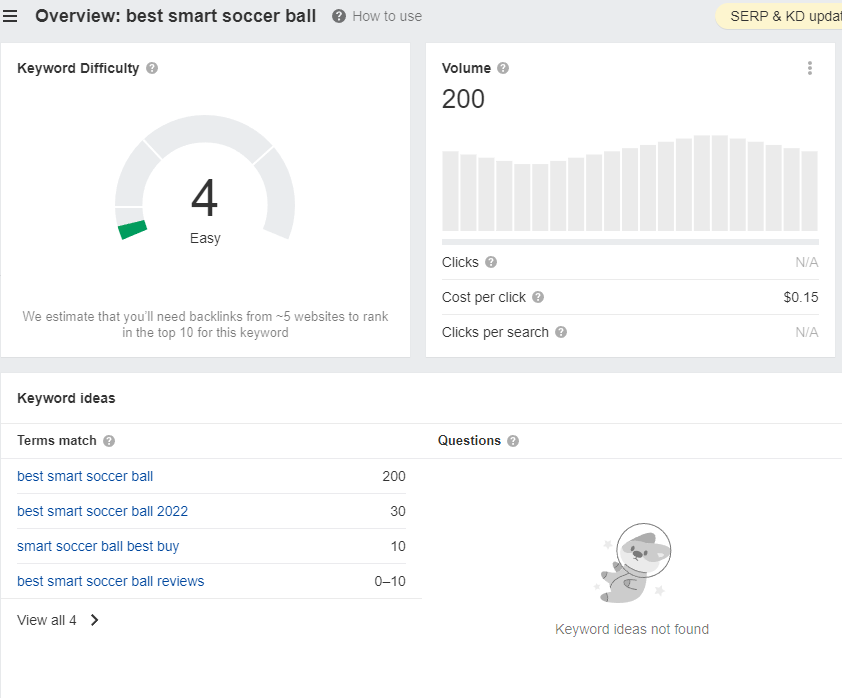Click the Terms match help icon
Image resolution: width=842 pixels, height=698 pixels.
[x=108, y=441]
